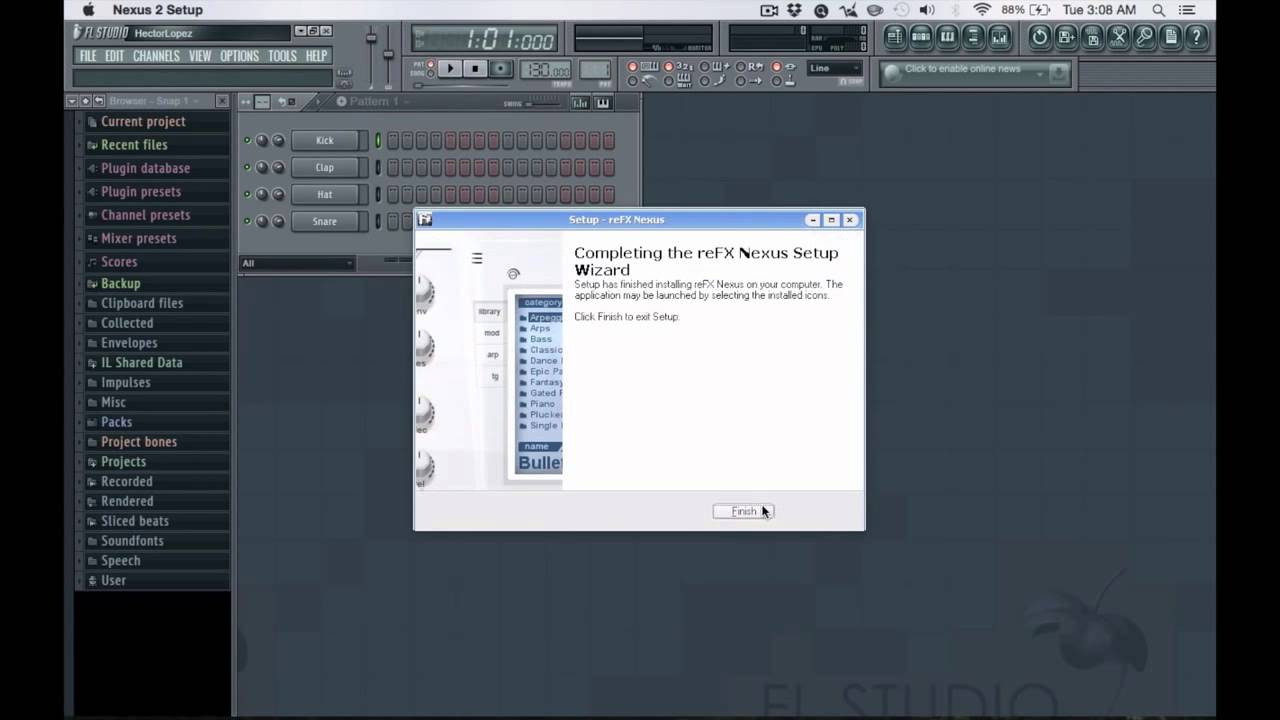Click the browser collapse structure icon

[x=86, y=101]
